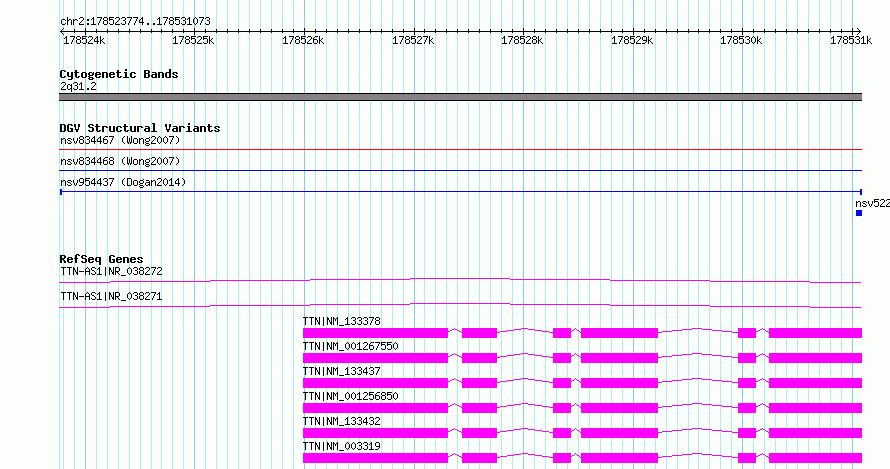Click the 178524k ruler tick label
890x469 pixels.
pos(84,40)
